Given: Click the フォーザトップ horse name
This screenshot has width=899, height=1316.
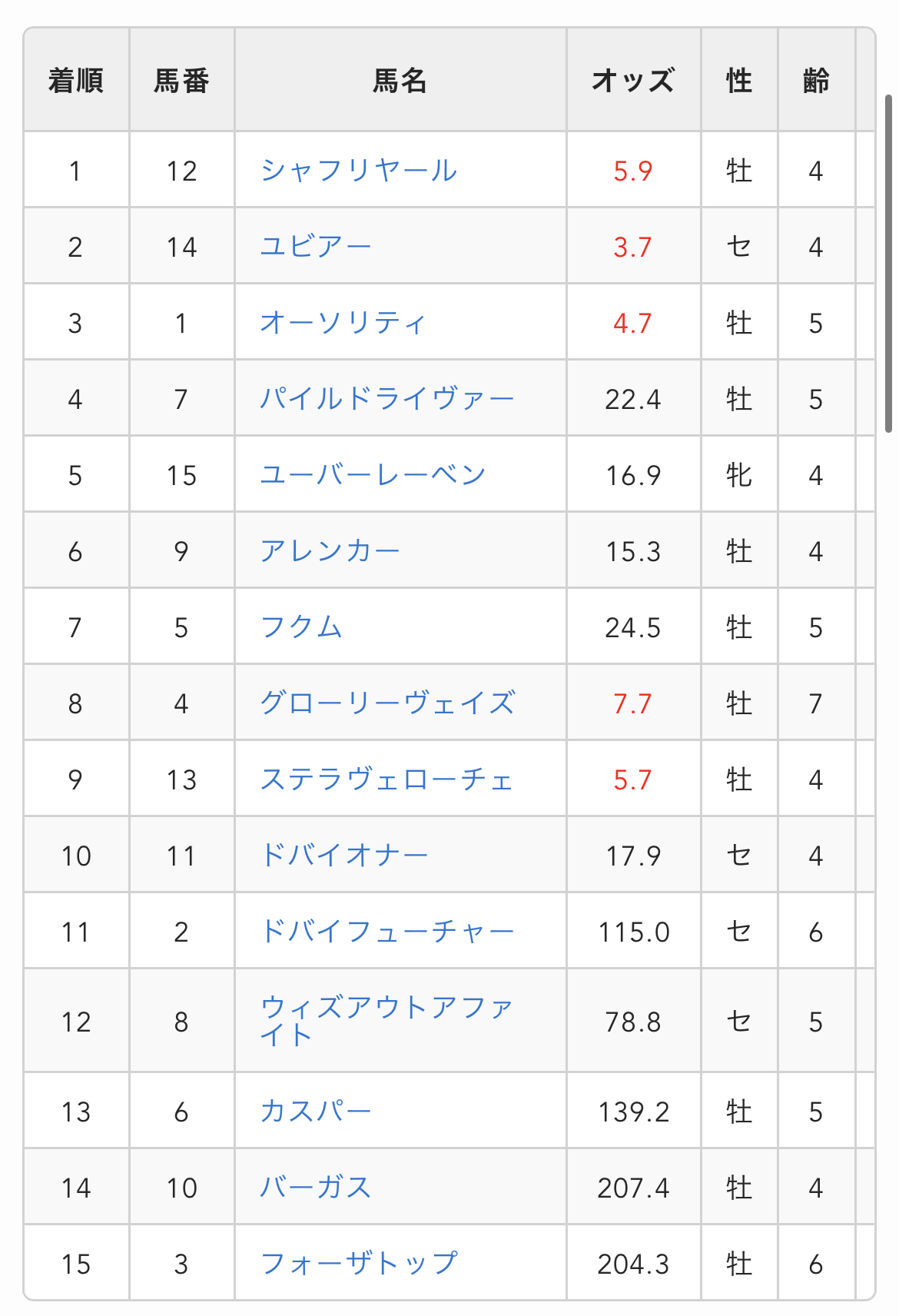Looking at the screenshot, I should [x=359, y=1263].
